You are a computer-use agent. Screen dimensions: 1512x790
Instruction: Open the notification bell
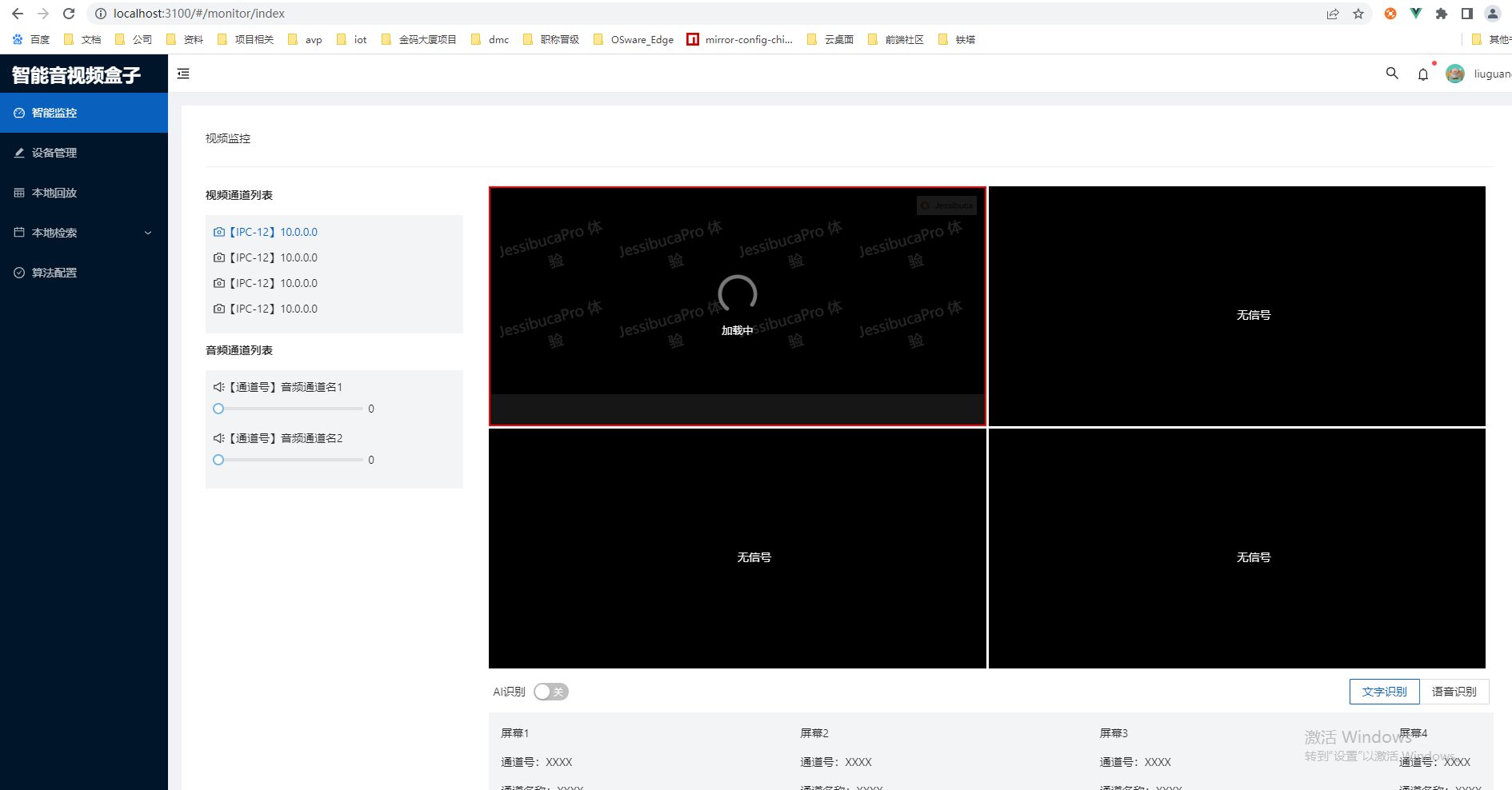coord(1423,74)
